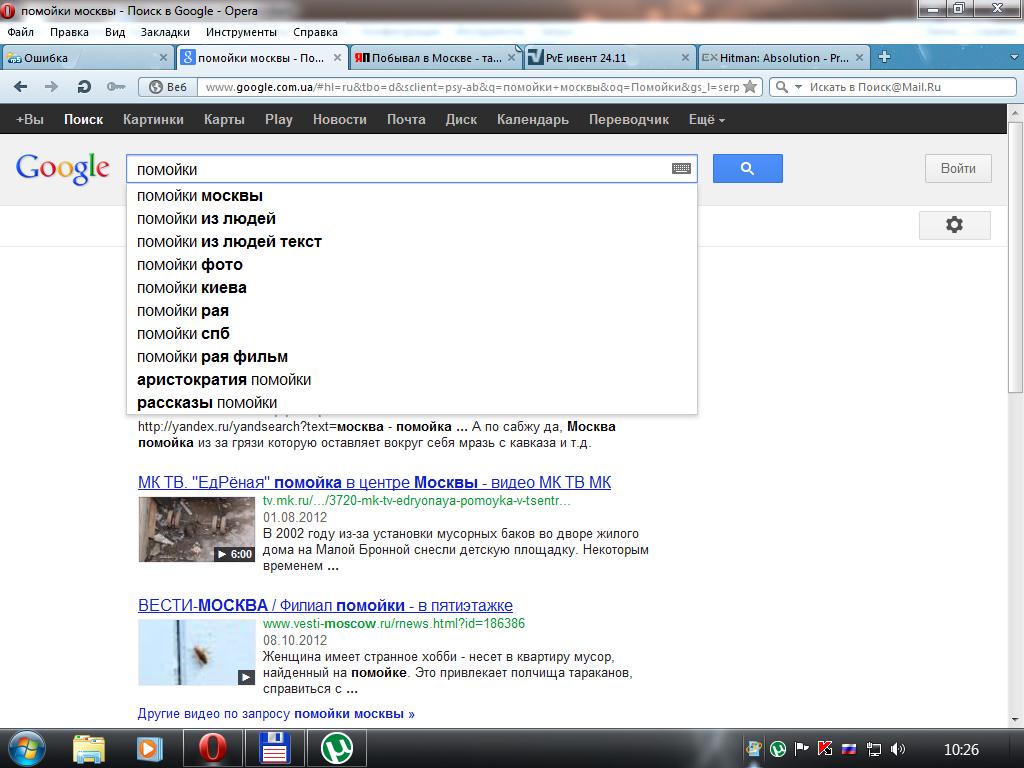1024x768 pixels.
Task: Open ВЕСТИ-МОСКВА Филиал помойки result
Action: point(325,605)
